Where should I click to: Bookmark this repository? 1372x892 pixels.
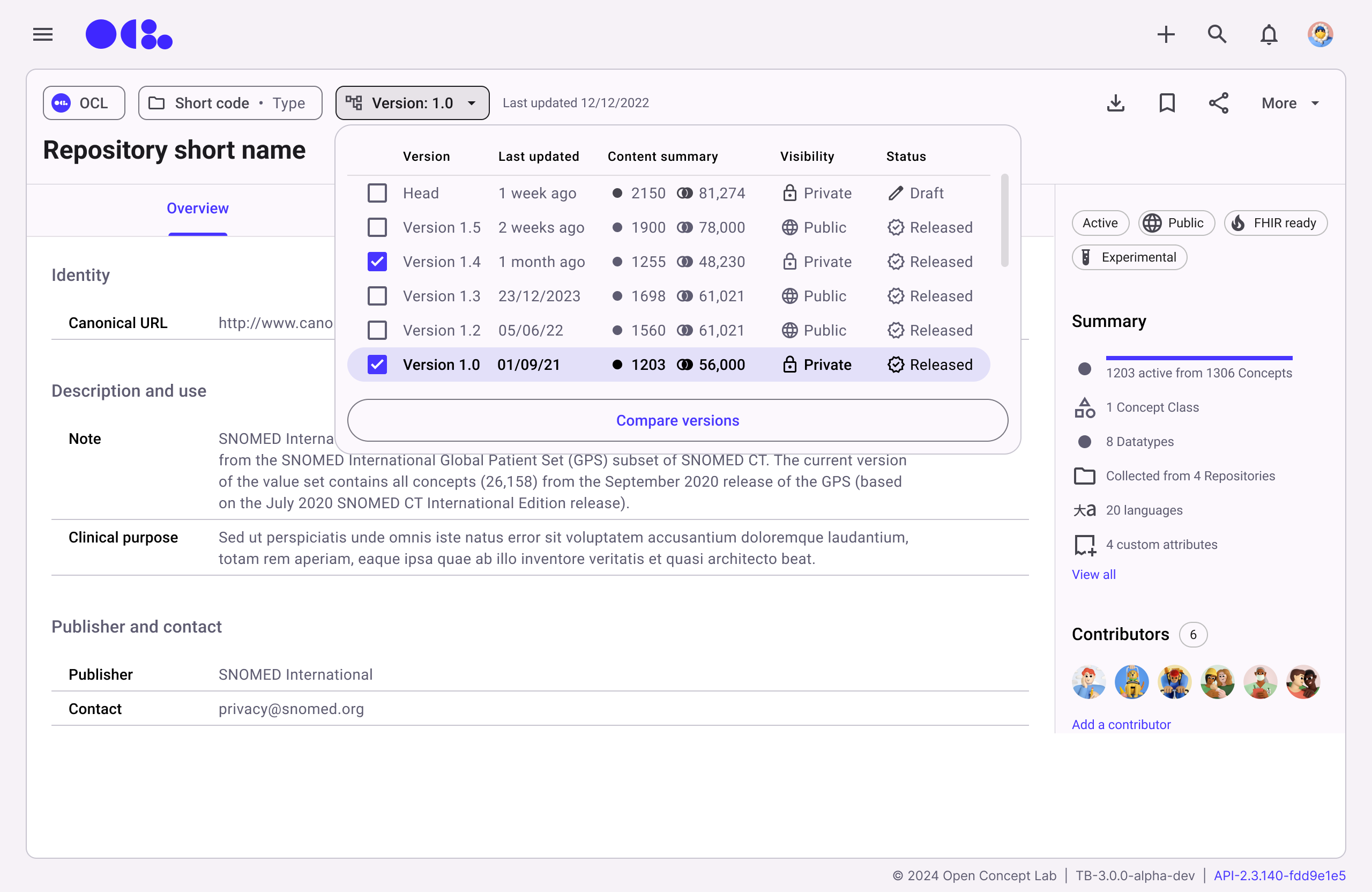1167,103
